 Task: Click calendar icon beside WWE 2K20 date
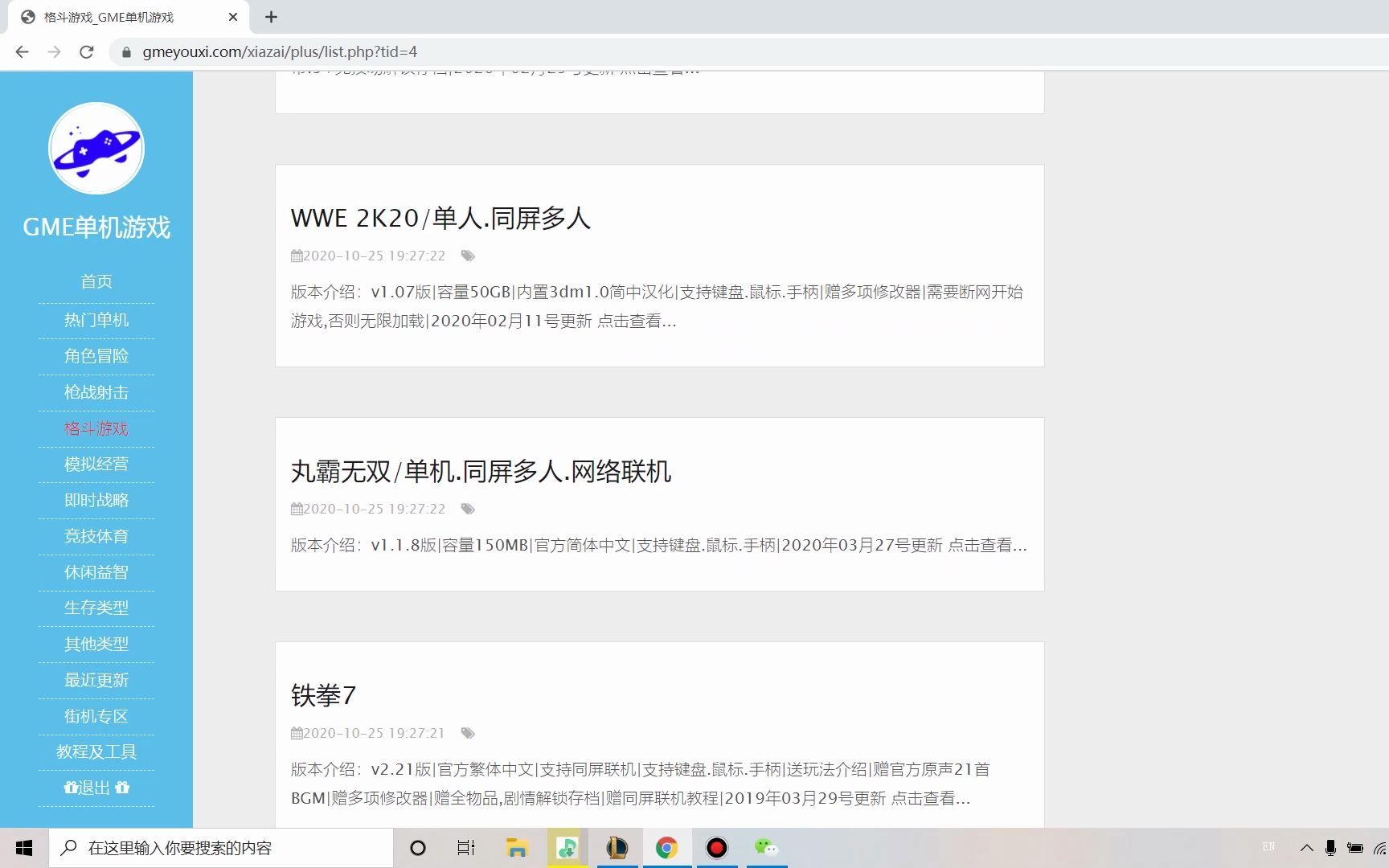pos(297,256)
